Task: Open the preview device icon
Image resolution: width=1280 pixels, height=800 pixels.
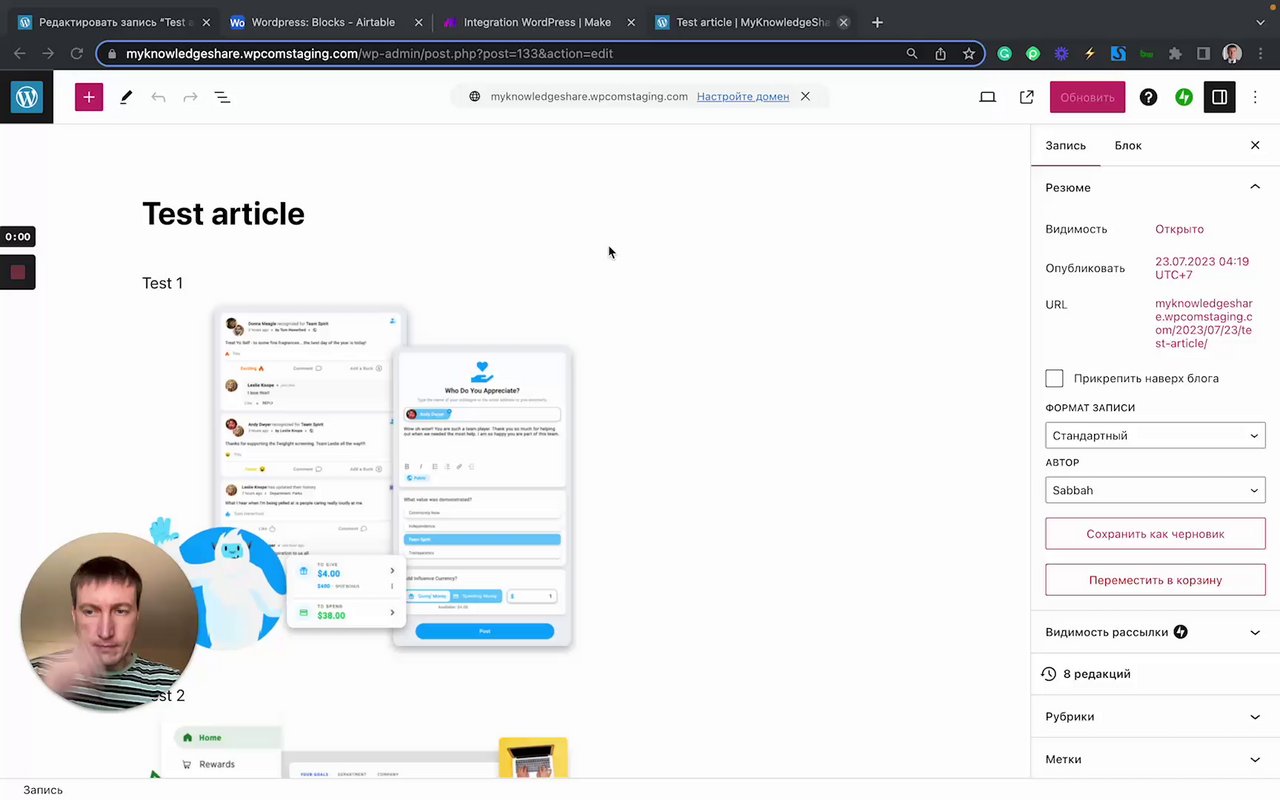Action: [x=988, y=97]
